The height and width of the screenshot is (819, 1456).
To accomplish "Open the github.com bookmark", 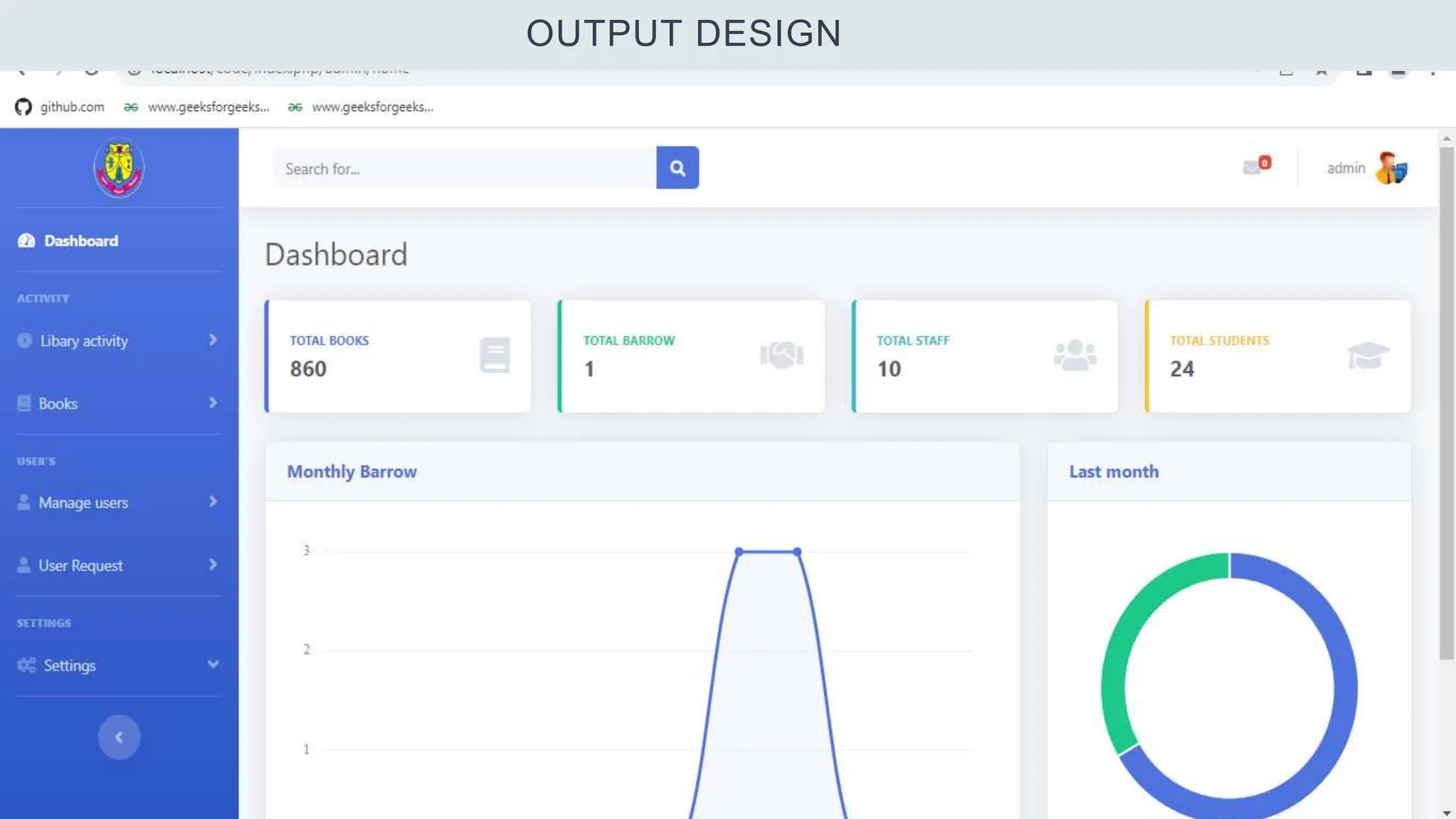I will [x=60, y=107].
